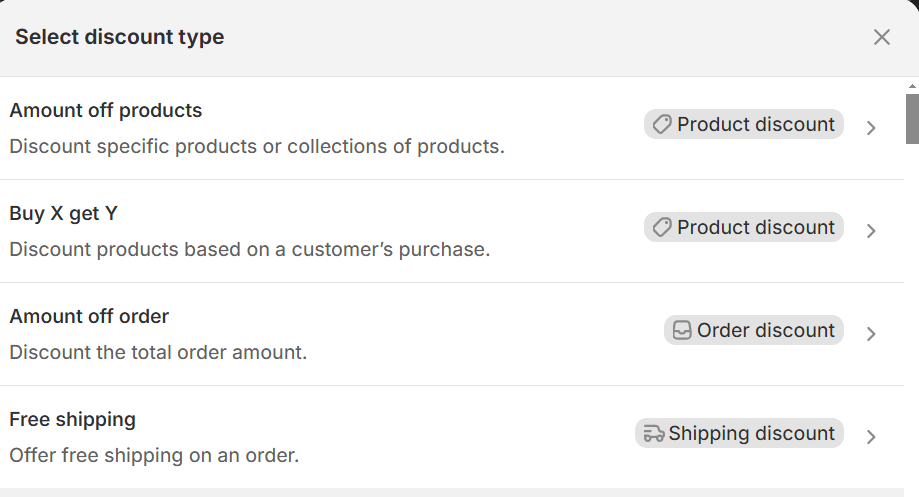The height and width of the screenshot is (497, 919).
Task: Click 'Discount specific products or collections' description
Action: point(257,146)
